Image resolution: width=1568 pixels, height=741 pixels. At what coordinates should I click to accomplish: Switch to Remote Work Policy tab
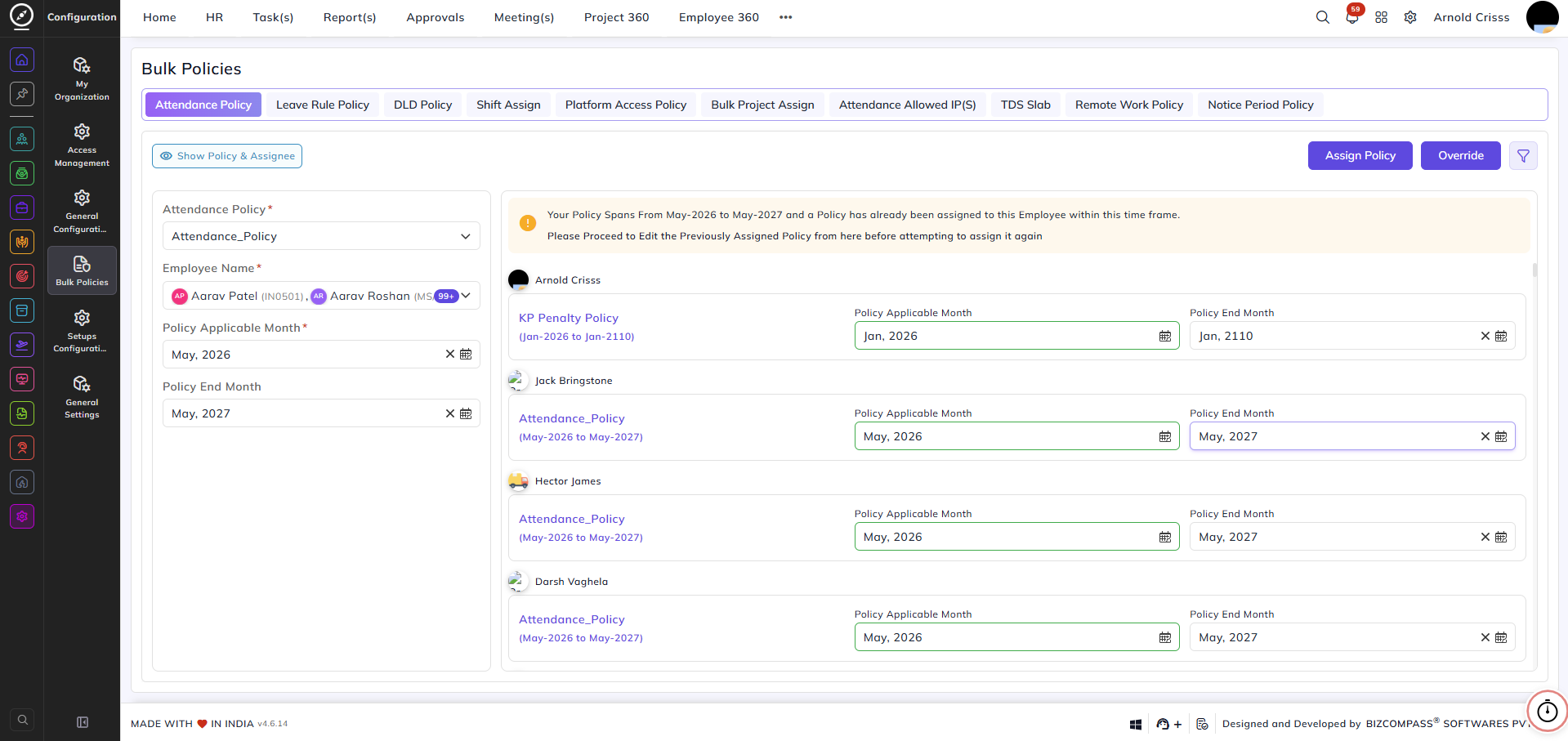tap(1128, 105)
